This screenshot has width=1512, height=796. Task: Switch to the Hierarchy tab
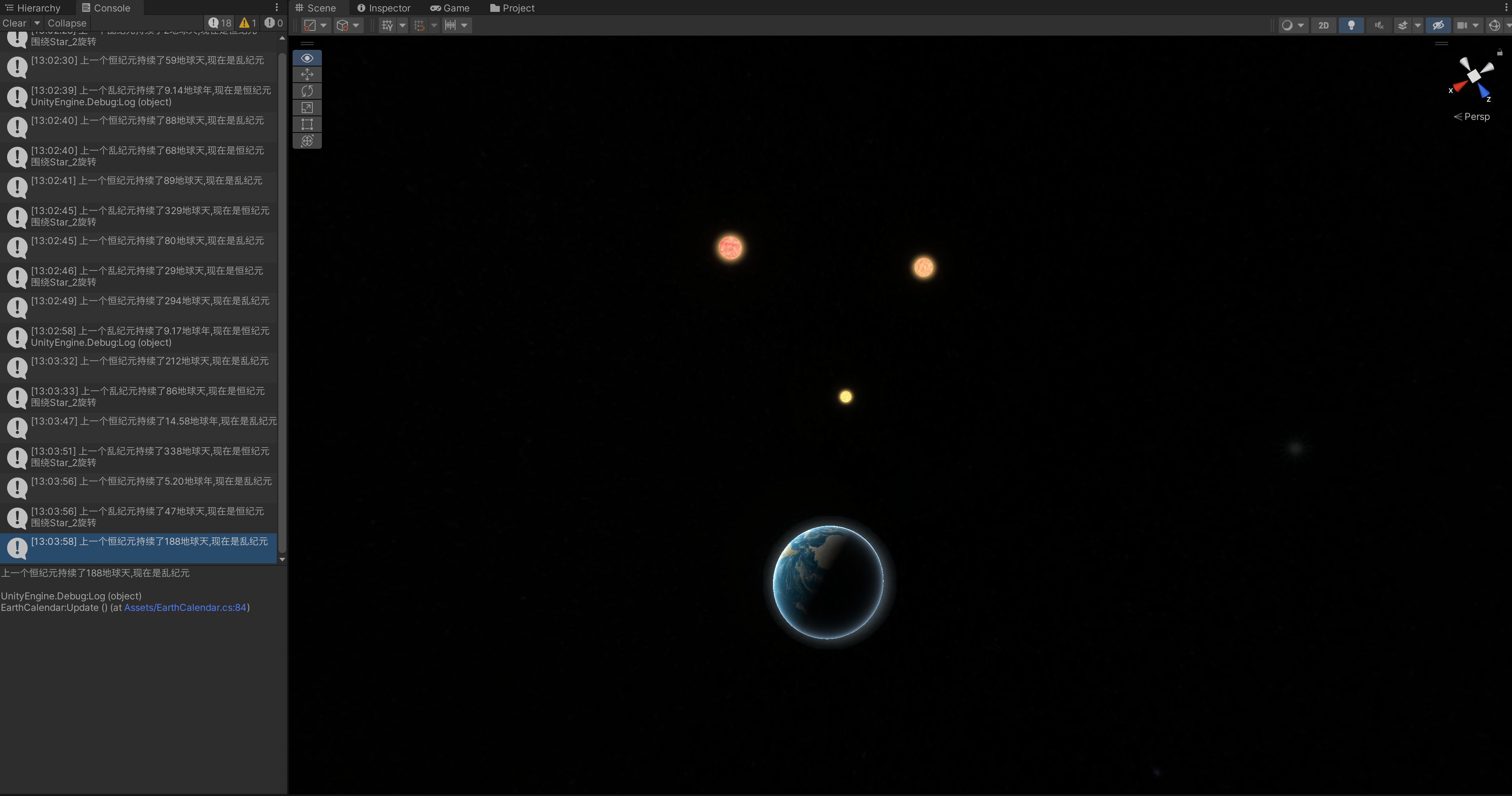pos(34,8)
